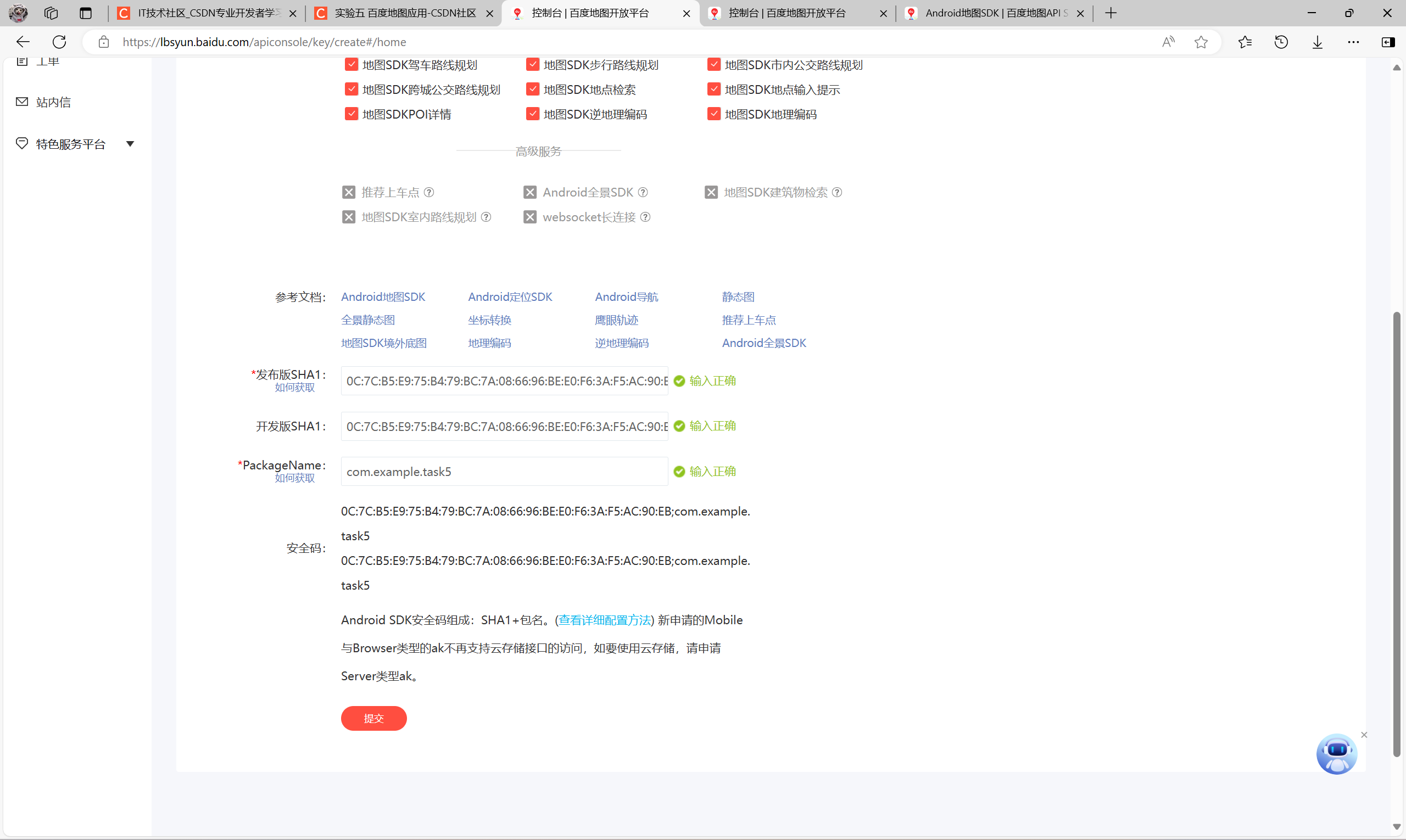Add page to favorites star icon
Screen dimensions: 1406x840
click(x=1201, y=42)
